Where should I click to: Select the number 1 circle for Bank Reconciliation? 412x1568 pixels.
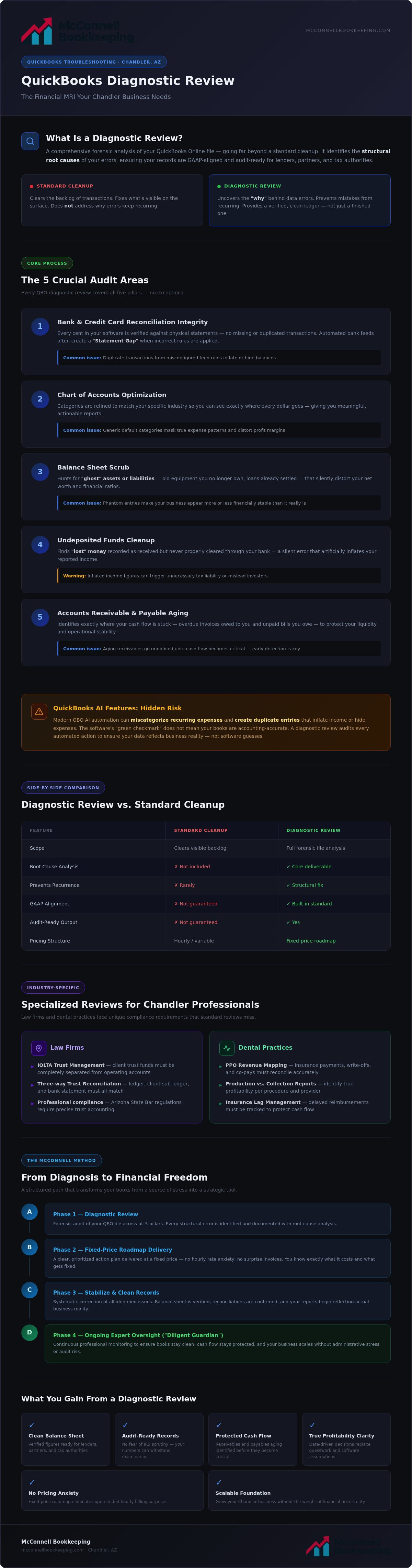[40, 326]
